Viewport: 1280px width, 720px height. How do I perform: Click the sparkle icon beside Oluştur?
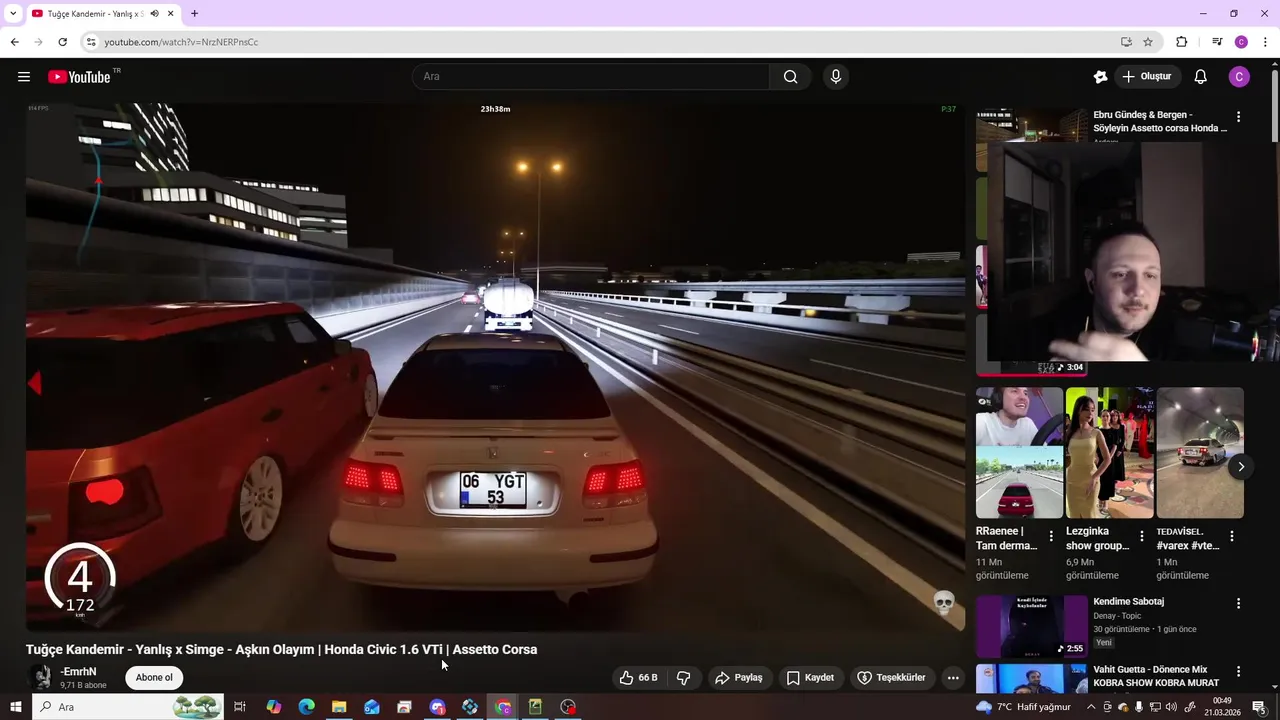click(x=1100, y=77)
